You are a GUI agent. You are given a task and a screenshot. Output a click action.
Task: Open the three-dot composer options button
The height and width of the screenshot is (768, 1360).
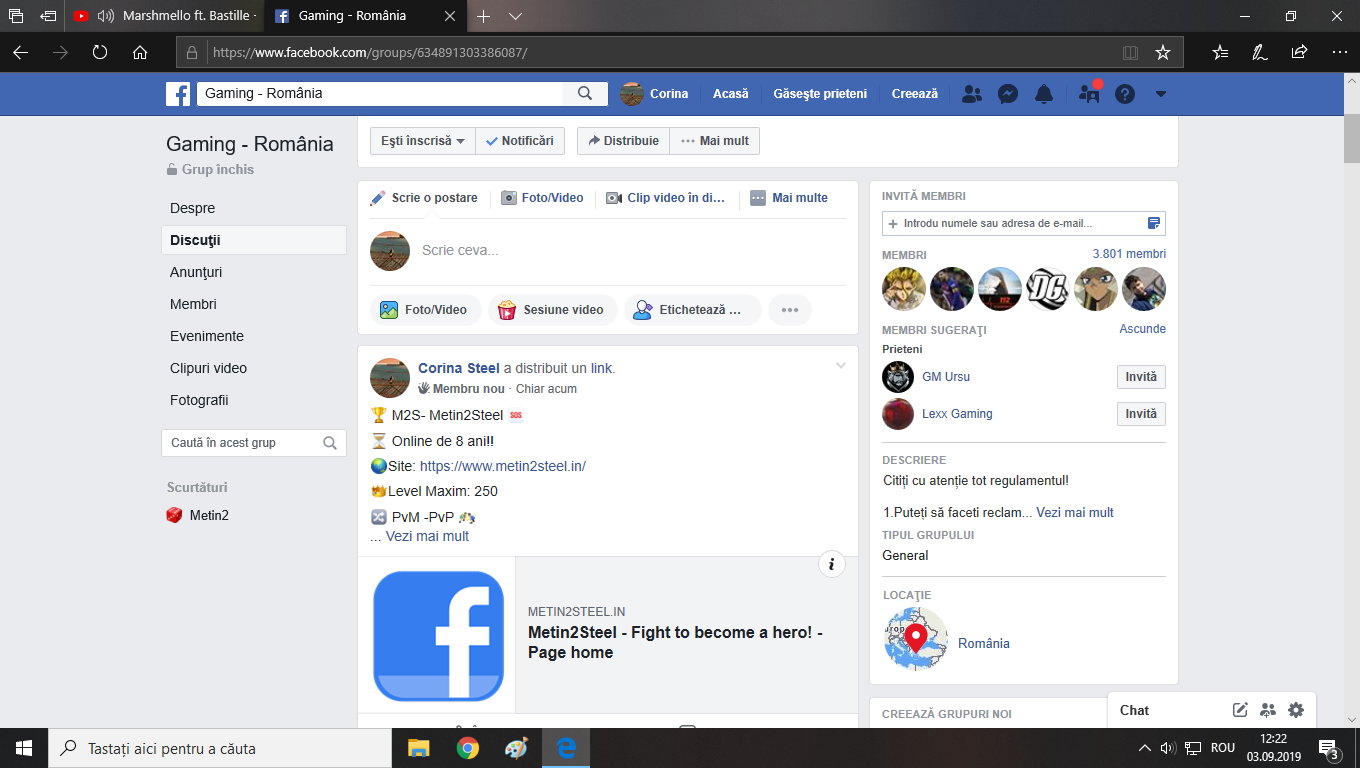pos(790,310)
